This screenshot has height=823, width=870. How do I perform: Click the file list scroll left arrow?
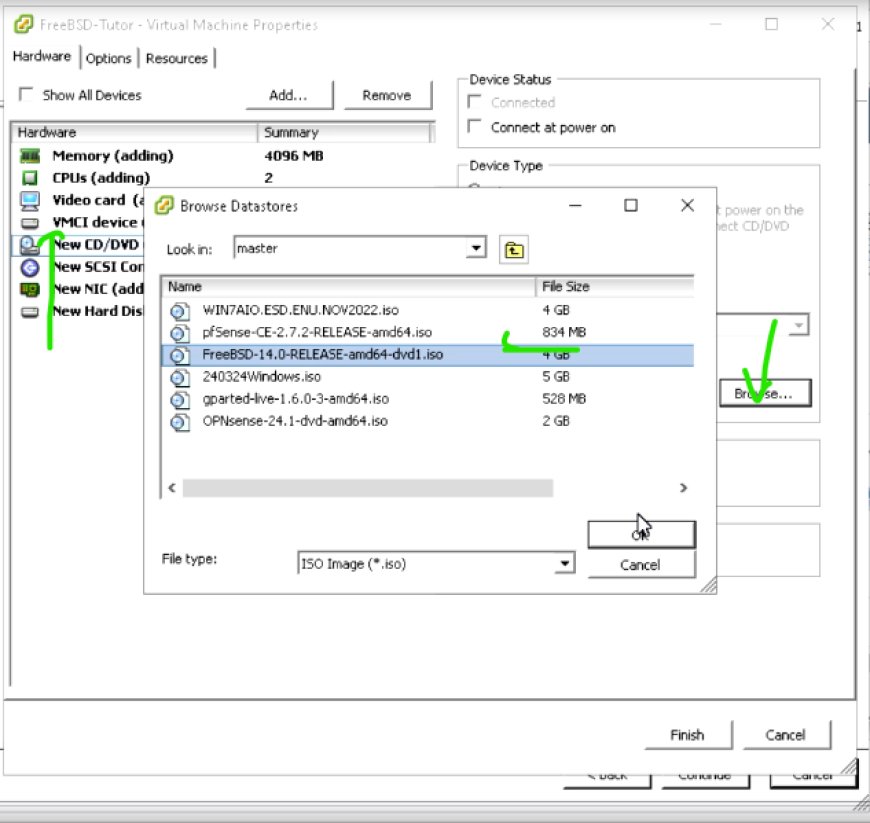pyautogui.click(x=172, y=488)
